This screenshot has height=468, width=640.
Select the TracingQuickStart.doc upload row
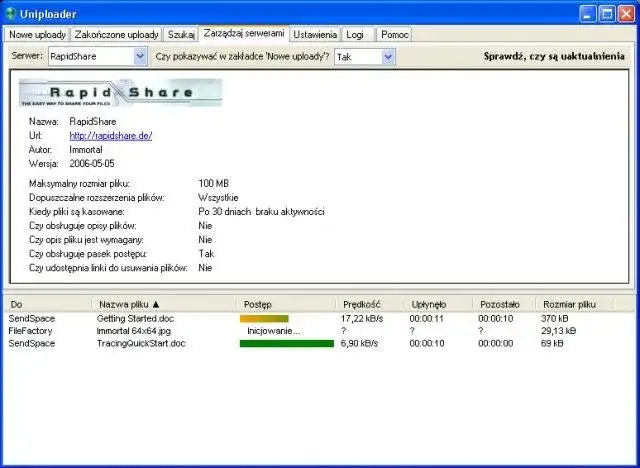(x=320, y=344)
